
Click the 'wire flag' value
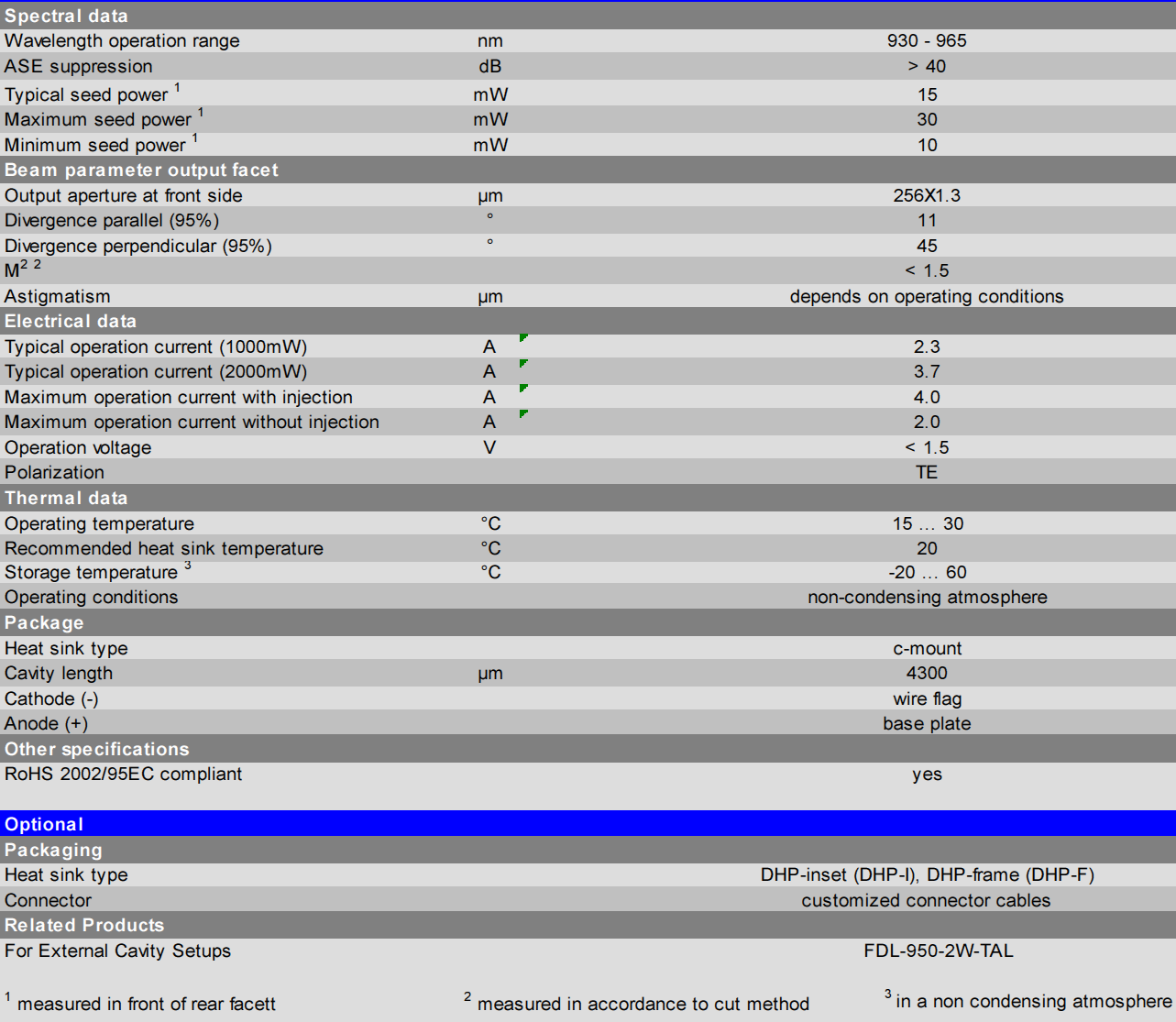click(927, 699)
